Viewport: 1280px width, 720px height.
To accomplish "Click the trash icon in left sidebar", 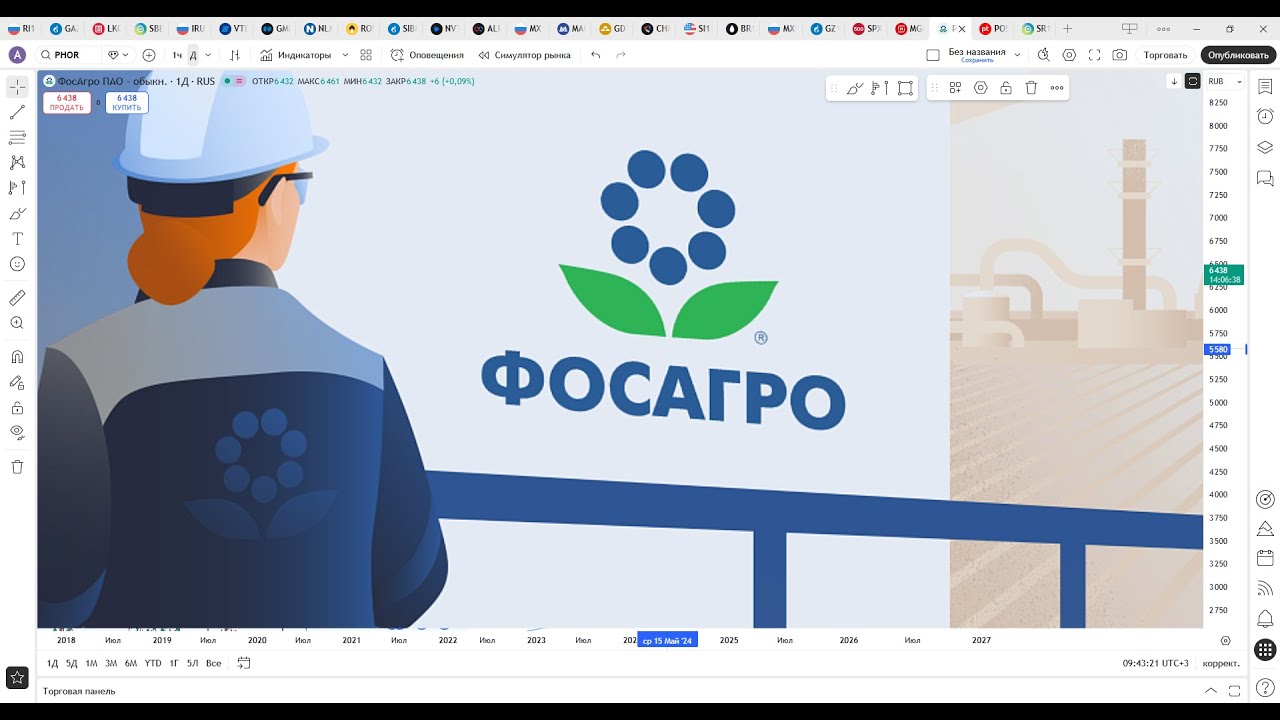I will pyautogui.click(x=17, y=466).
